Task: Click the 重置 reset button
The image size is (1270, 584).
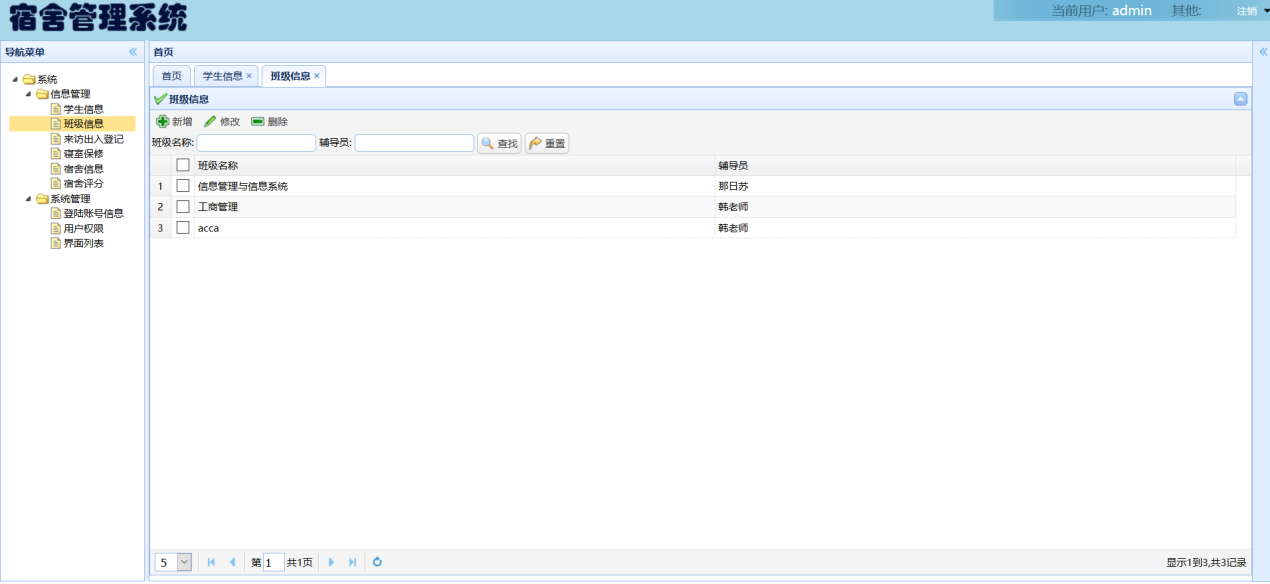Action: point(547,143)
